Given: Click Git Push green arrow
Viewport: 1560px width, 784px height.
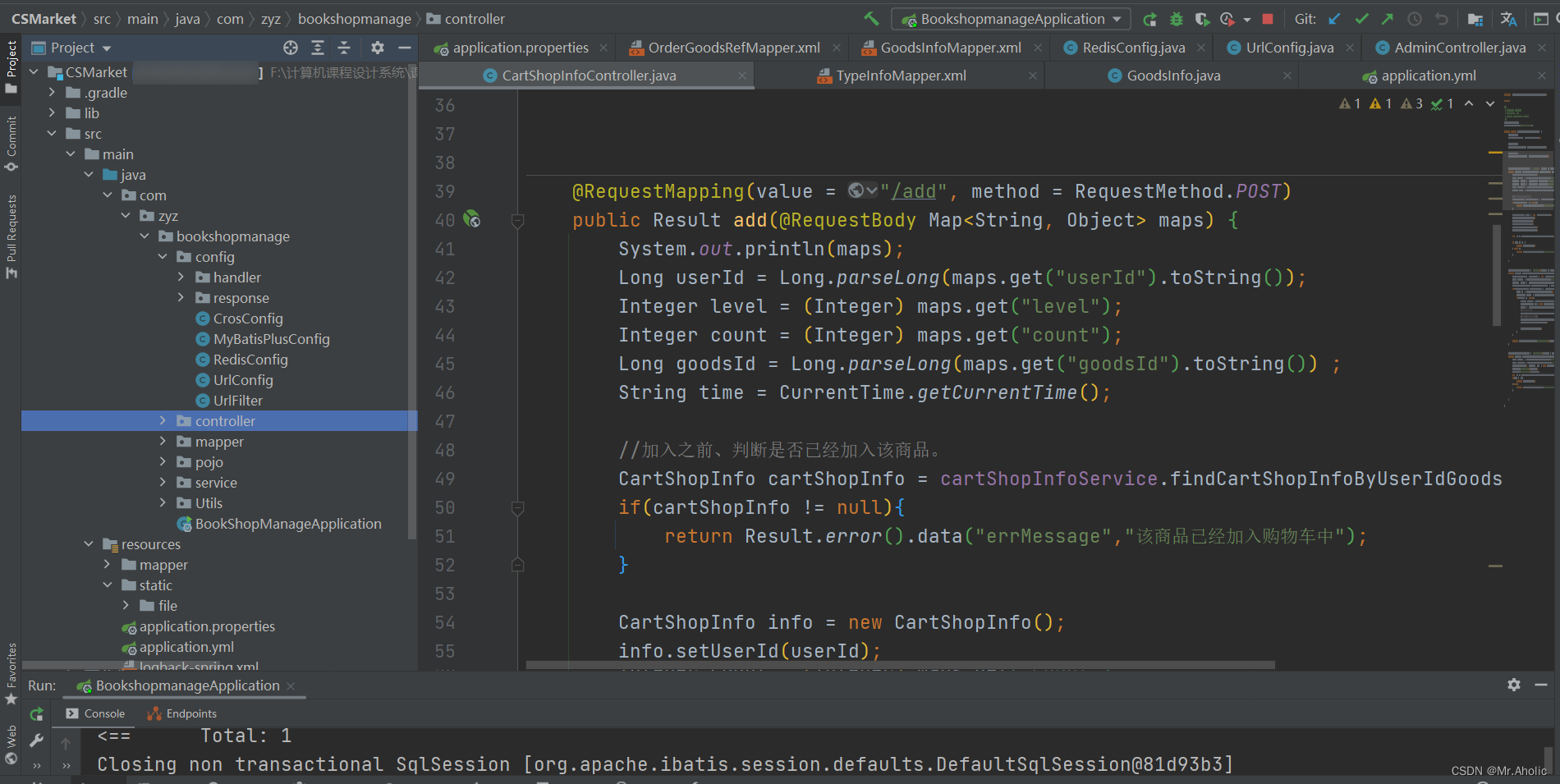Looking at the screenshot, I should pyautogui.click(x=1388, y=19).
